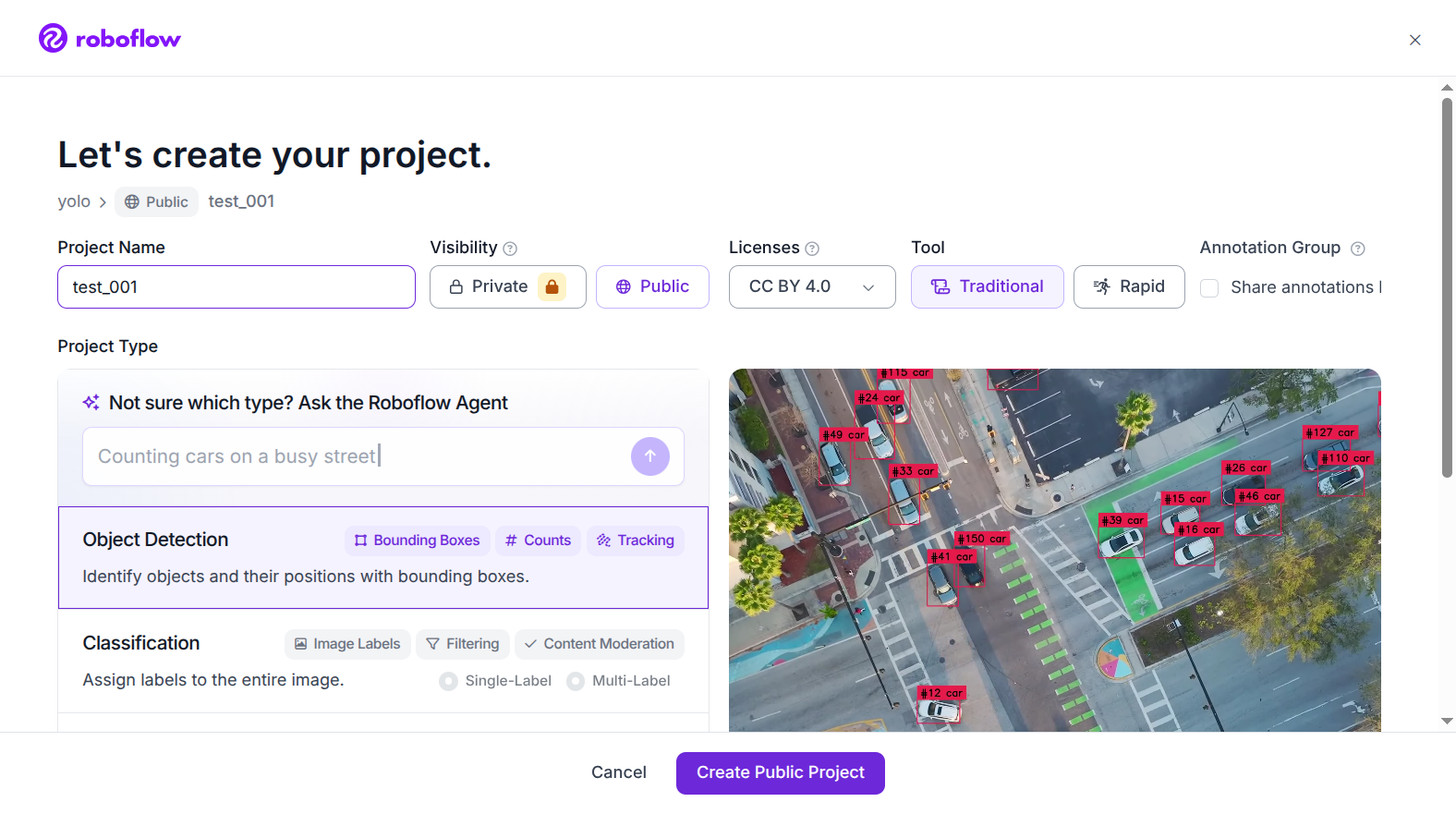Click the orange lock badge on Private

pyautogui.click(x=552, y=286)
